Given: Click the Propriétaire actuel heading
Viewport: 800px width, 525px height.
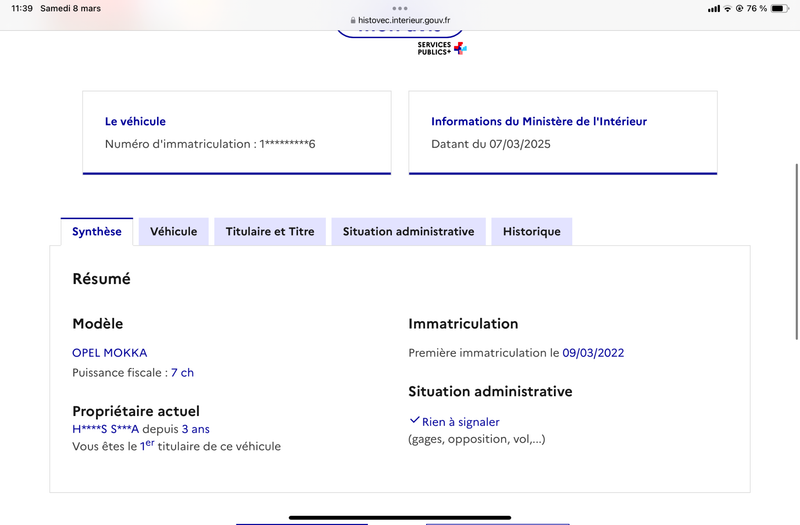Looking at the screenshot, I should [x=136, y=411].
